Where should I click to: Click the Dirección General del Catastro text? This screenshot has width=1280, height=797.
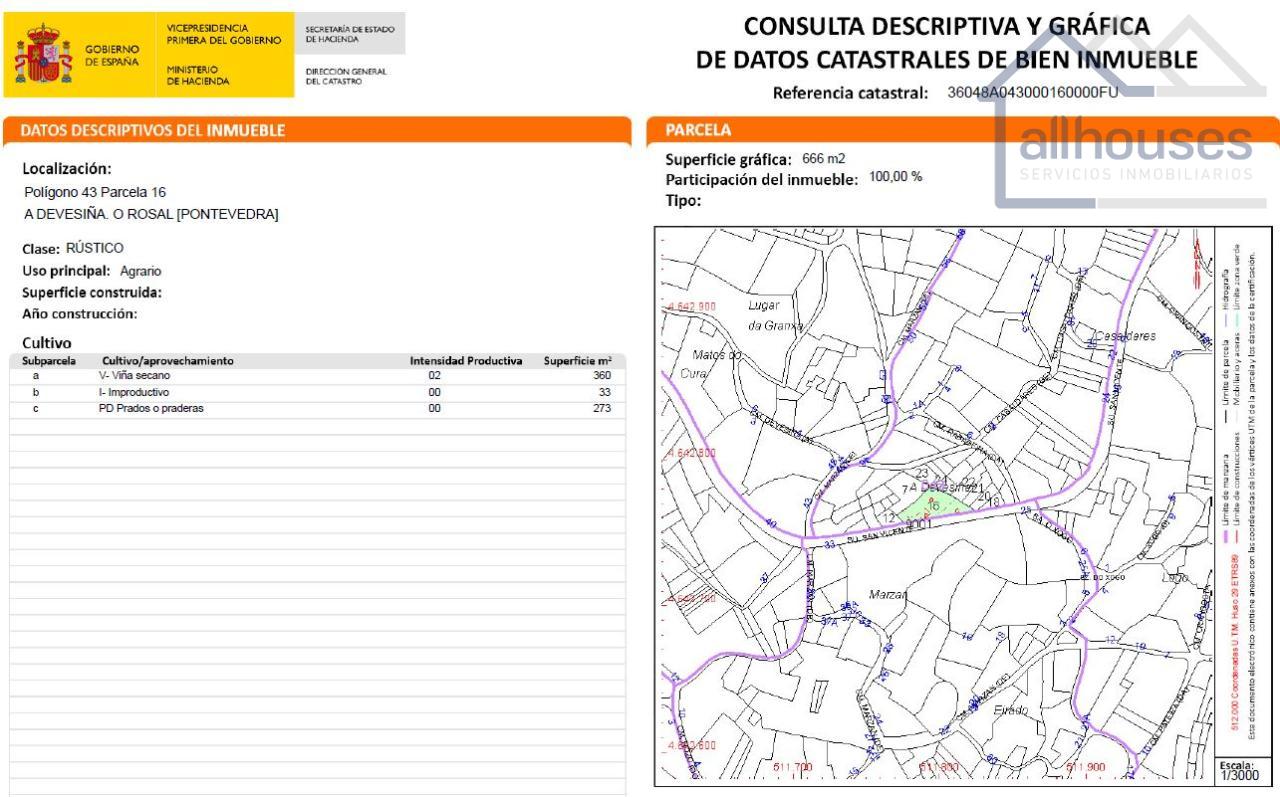346,76
